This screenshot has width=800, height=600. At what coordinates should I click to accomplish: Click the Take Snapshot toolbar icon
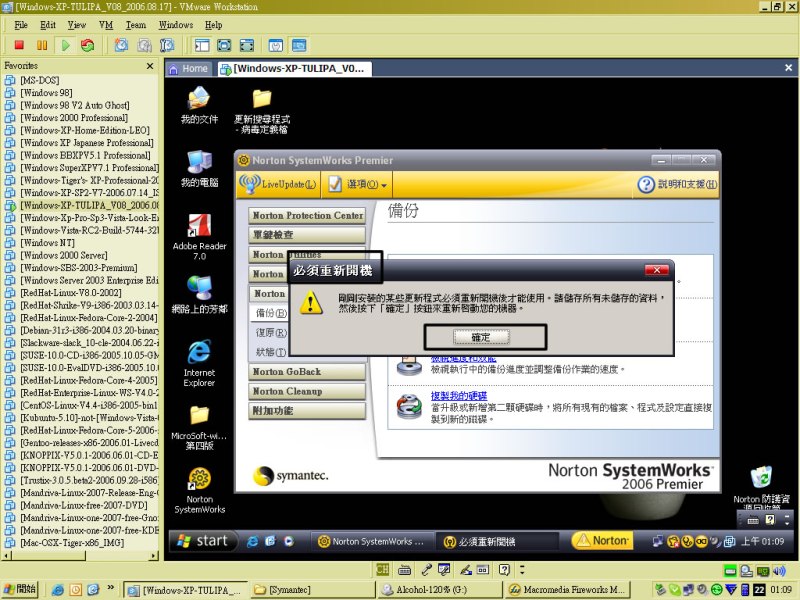tap(121, 45)
